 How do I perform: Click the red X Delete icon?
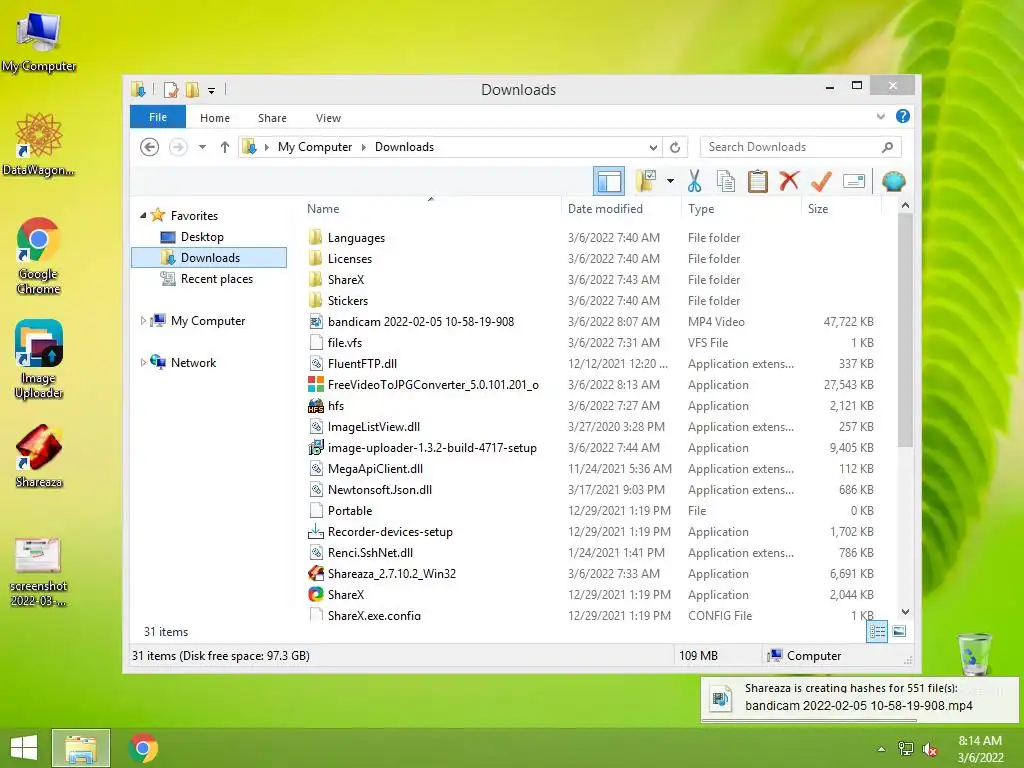point(789,180)
